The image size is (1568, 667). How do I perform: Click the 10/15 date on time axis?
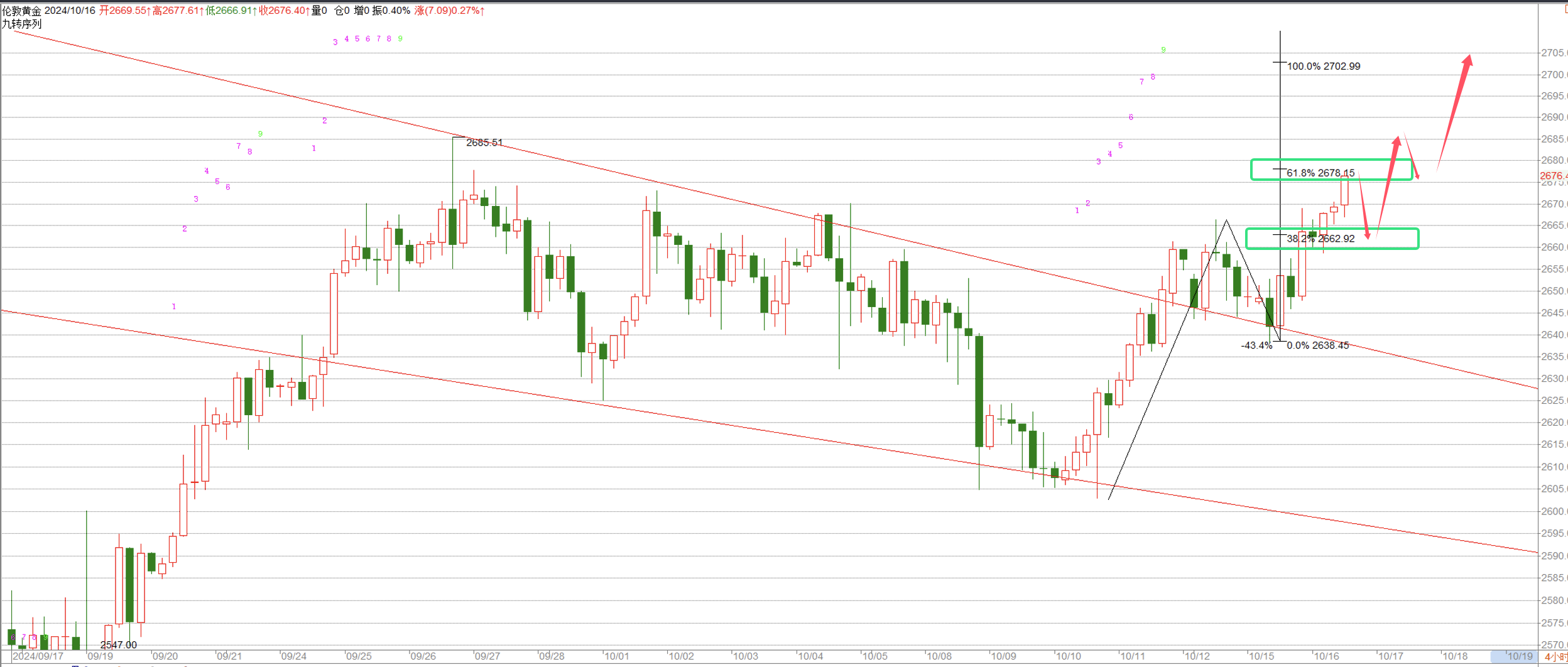1261,656
